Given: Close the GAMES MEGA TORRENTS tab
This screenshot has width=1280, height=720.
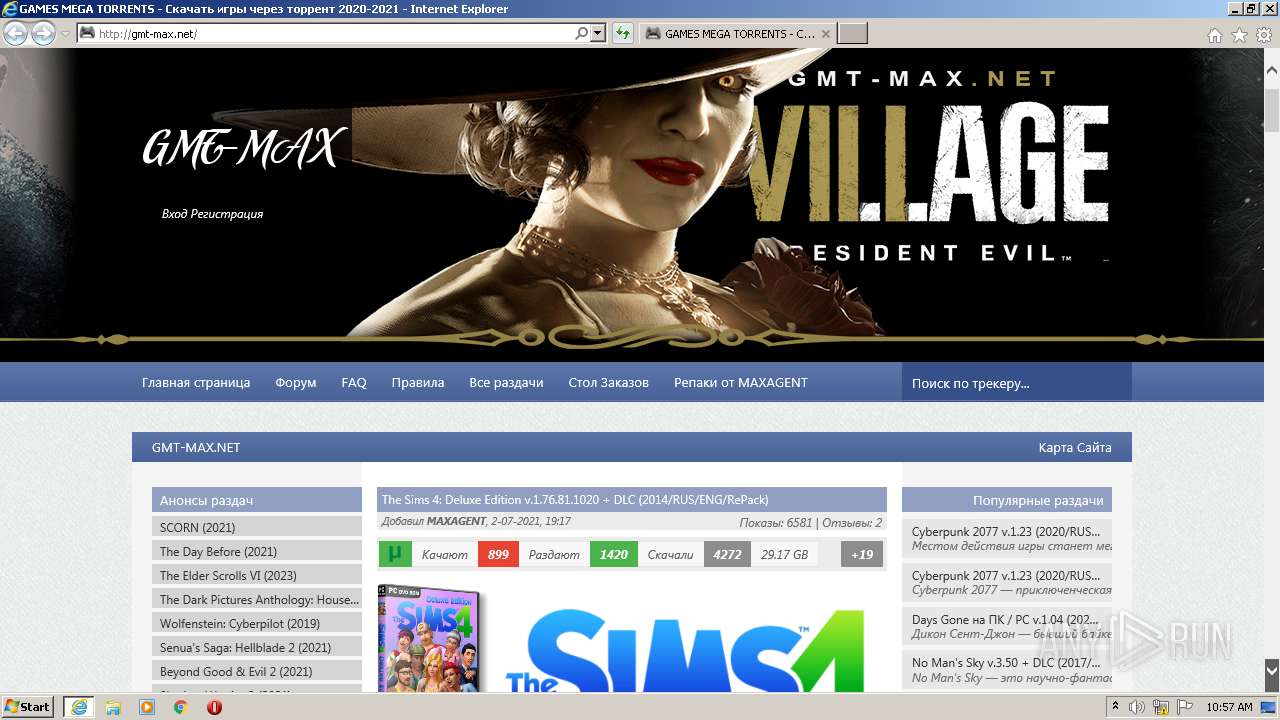Looking at the screenshot, I should click(x=826, y=33).
